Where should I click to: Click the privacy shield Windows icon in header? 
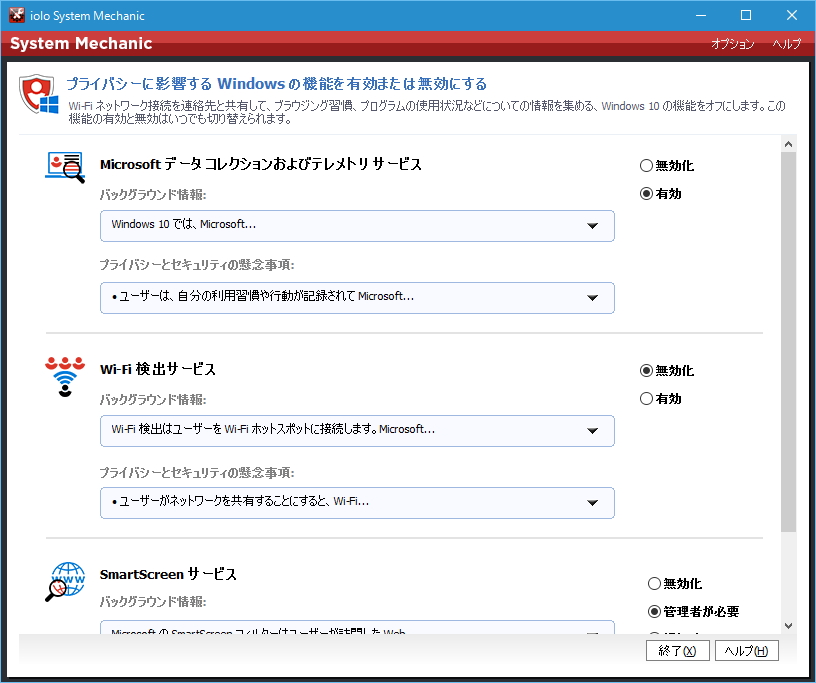click(39, 94)
